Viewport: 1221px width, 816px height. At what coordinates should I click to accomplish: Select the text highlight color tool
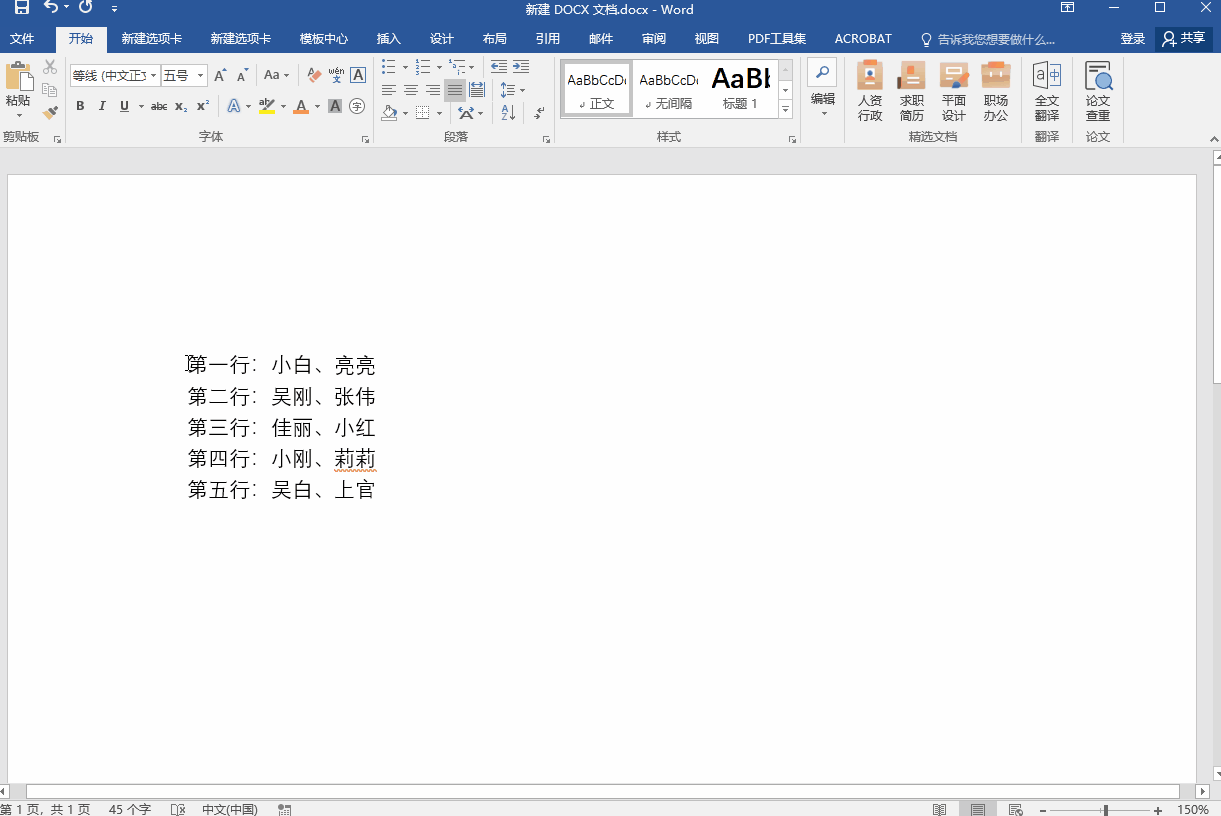pos(267,106)
